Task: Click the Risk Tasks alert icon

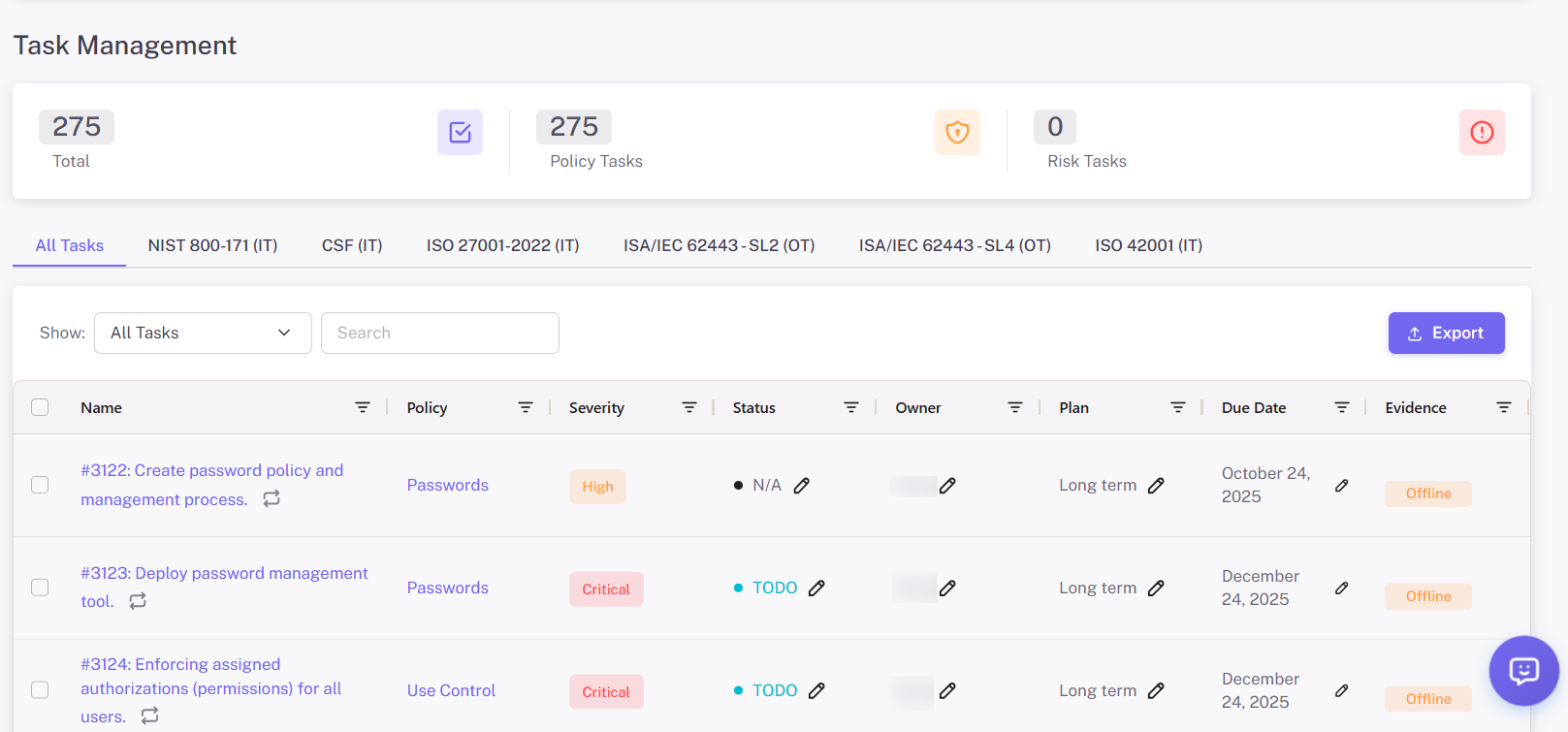Action: pyautogui.click(x=1481, y=133)
